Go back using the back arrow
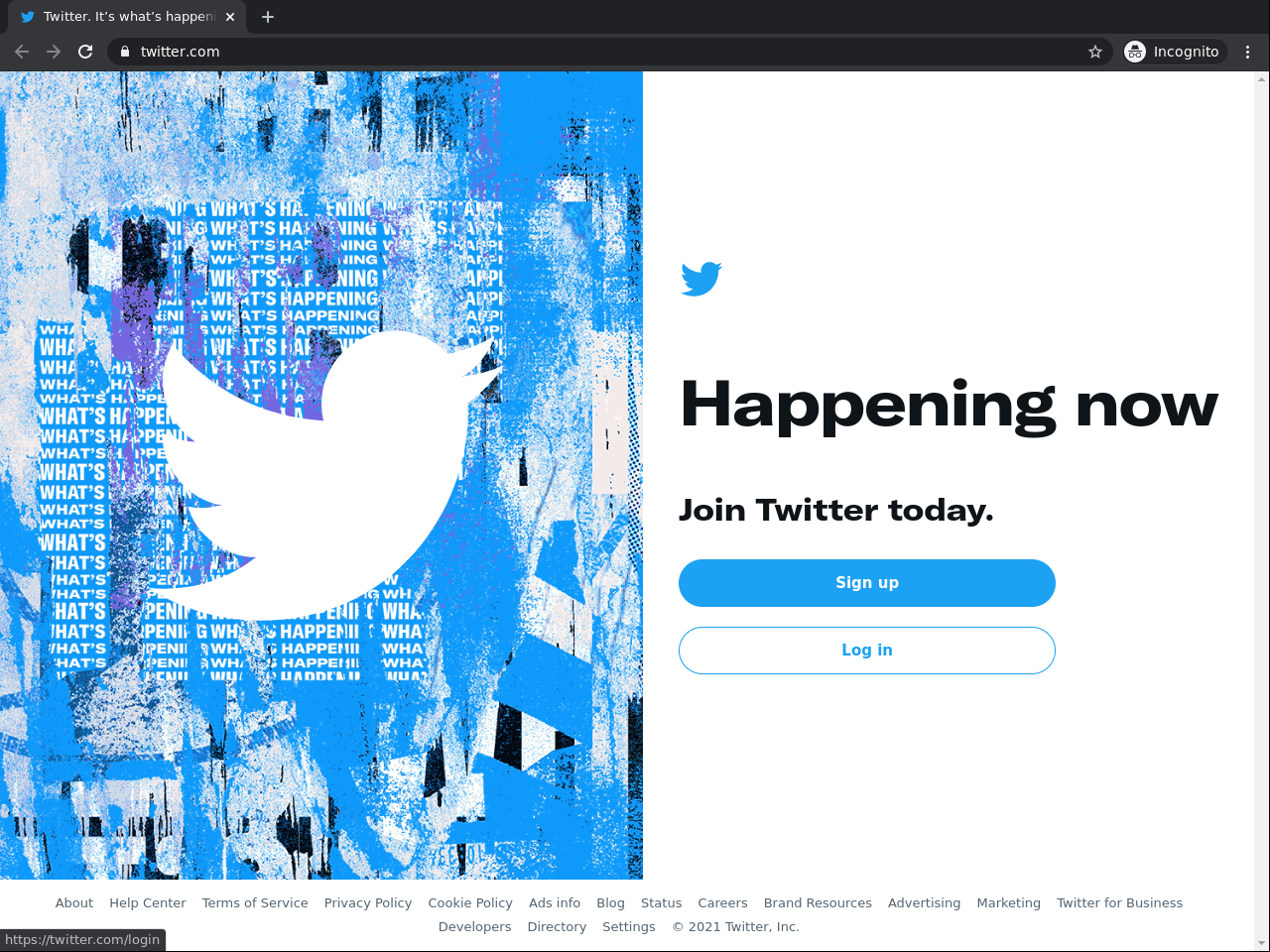This screenshot has height=952, width=1270. coord(22,52)
